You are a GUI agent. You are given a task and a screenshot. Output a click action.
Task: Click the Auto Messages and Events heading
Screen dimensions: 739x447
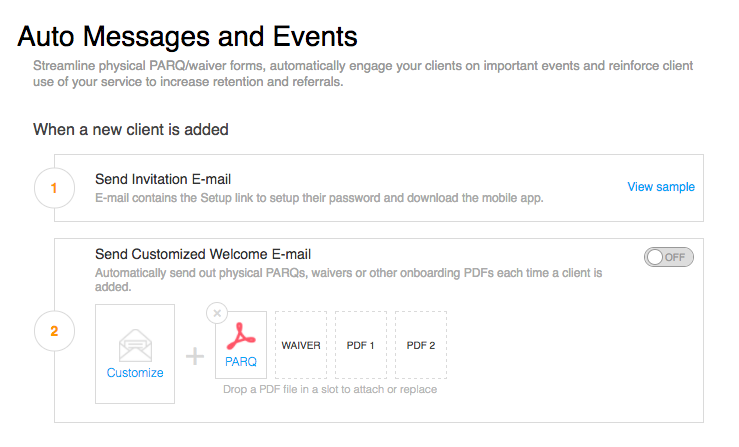click(188, 37)
